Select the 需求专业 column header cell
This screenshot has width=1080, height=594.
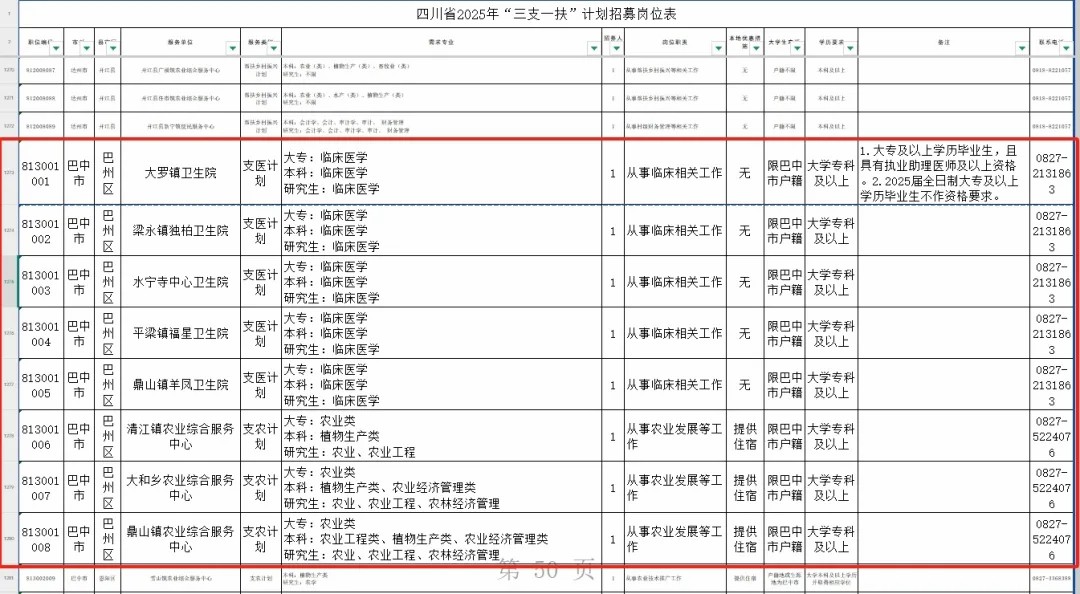coord(442,42)
